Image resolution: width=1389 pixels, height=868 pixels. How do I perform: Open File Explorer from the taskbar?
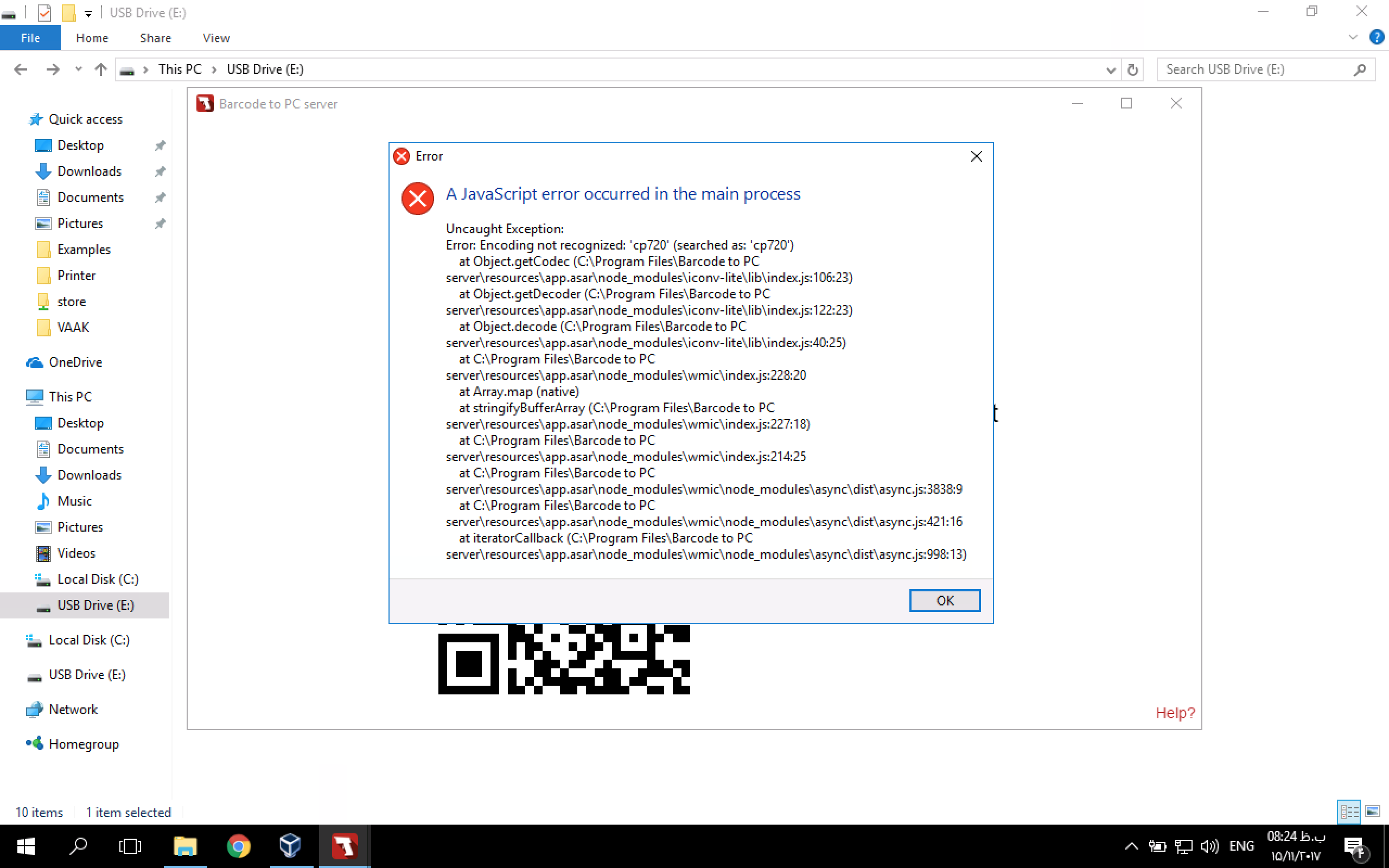[185, 846]
